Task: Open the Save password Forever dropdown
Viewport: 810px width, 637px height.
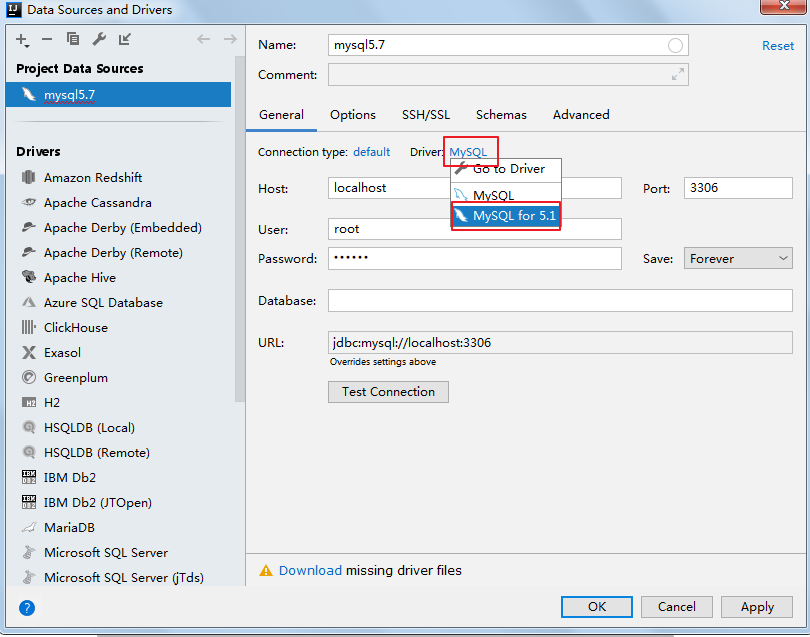Action: (x=738, y=258)
